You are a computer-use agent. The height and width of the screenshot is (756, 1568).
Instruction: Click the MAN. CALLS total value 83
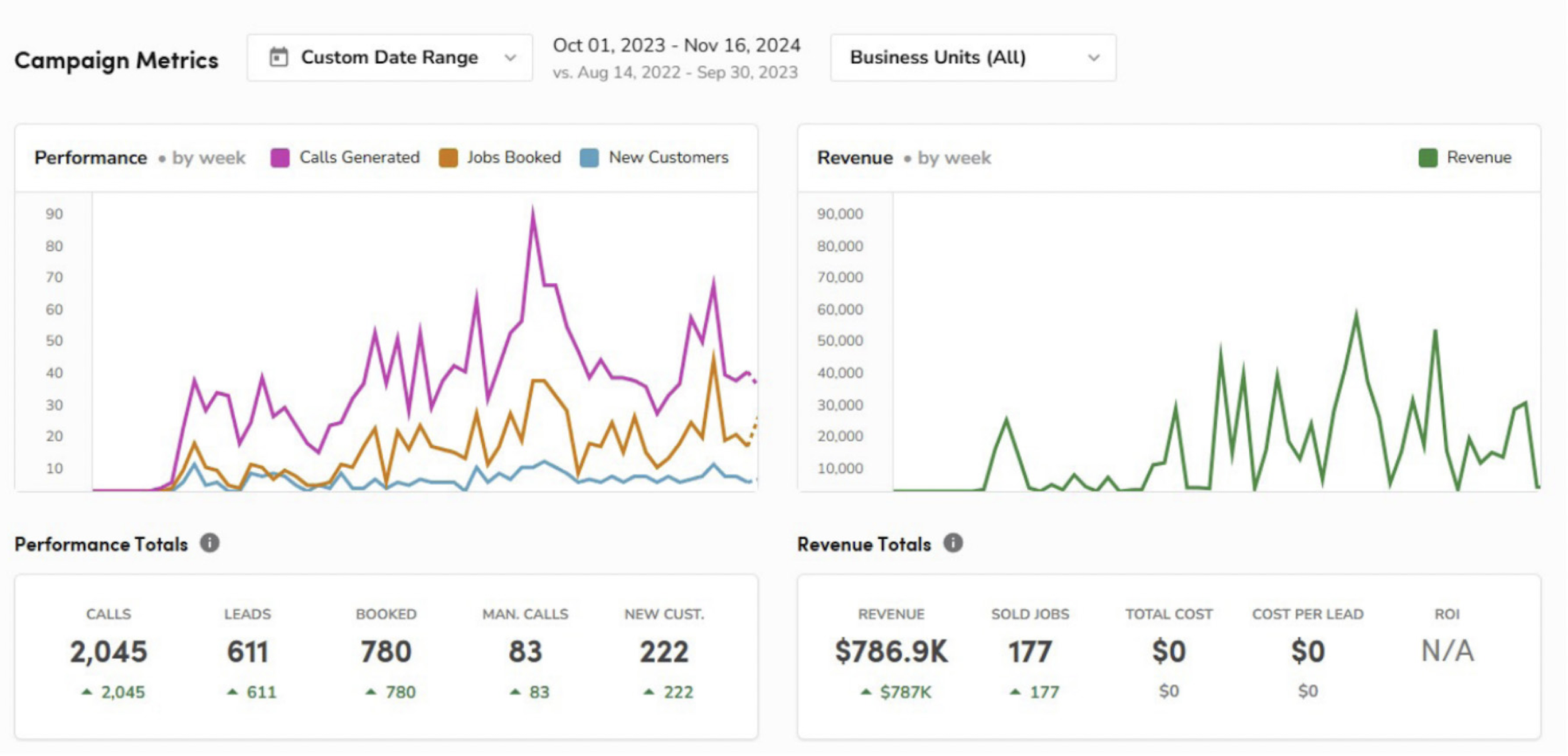click(x=526, y=651)
